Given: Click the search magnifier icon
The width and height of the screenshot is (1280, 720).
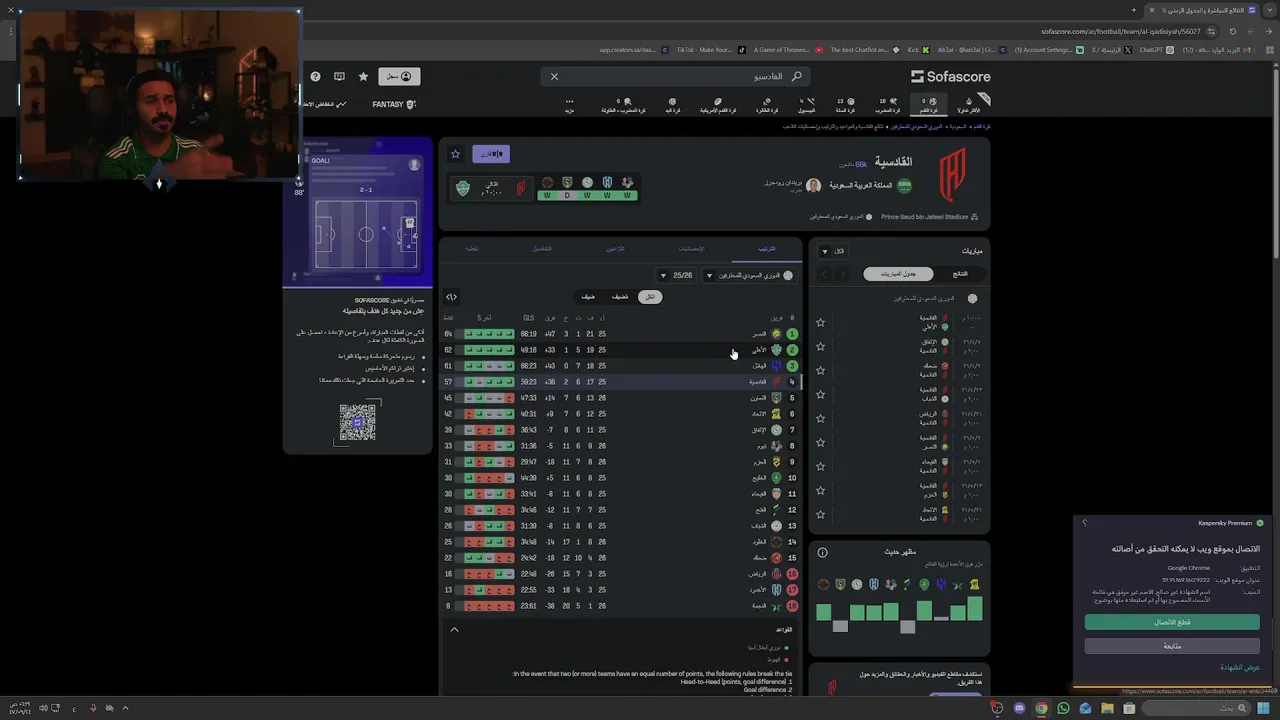Looking at the screenshot, I should click(796, 76).
